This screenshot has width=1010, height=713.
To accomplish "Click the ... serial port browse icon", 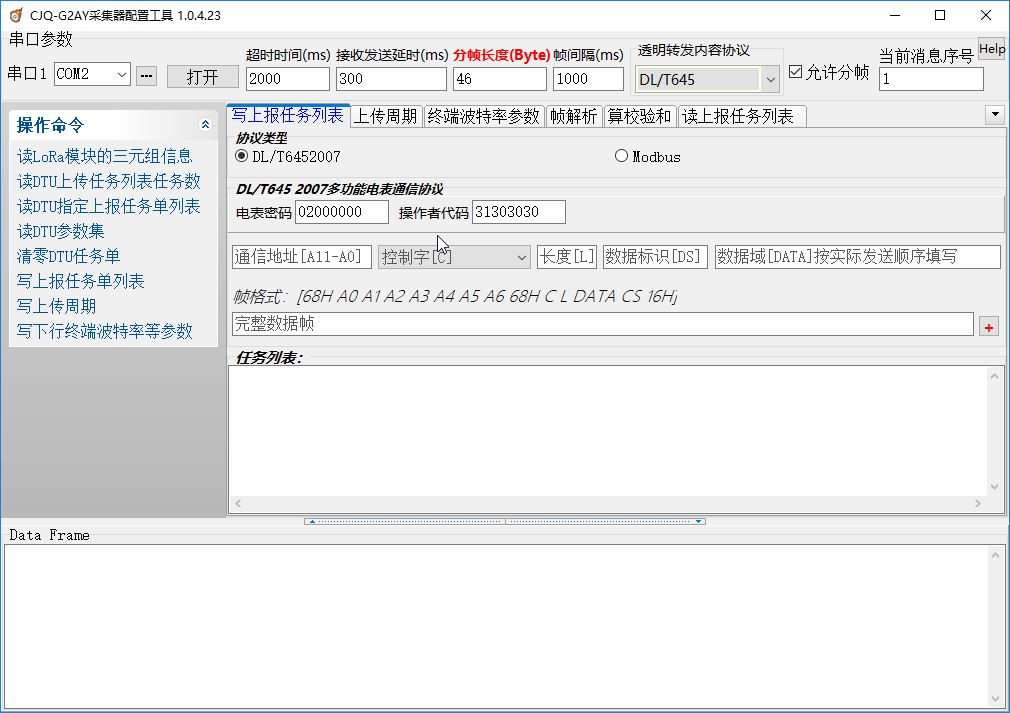I will tap(147, 76).
